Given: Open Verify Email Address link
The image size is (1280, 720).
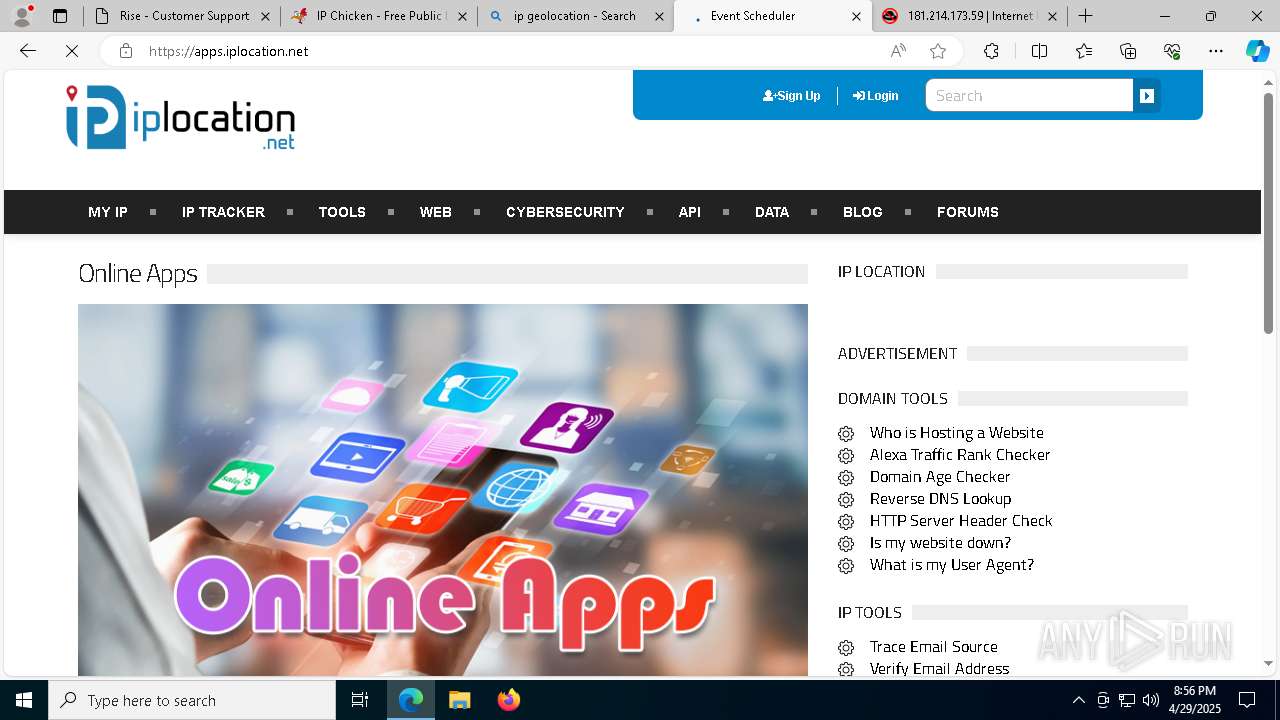Looking at the screenshot, I should pyautogui.click(x=939, y=669).
